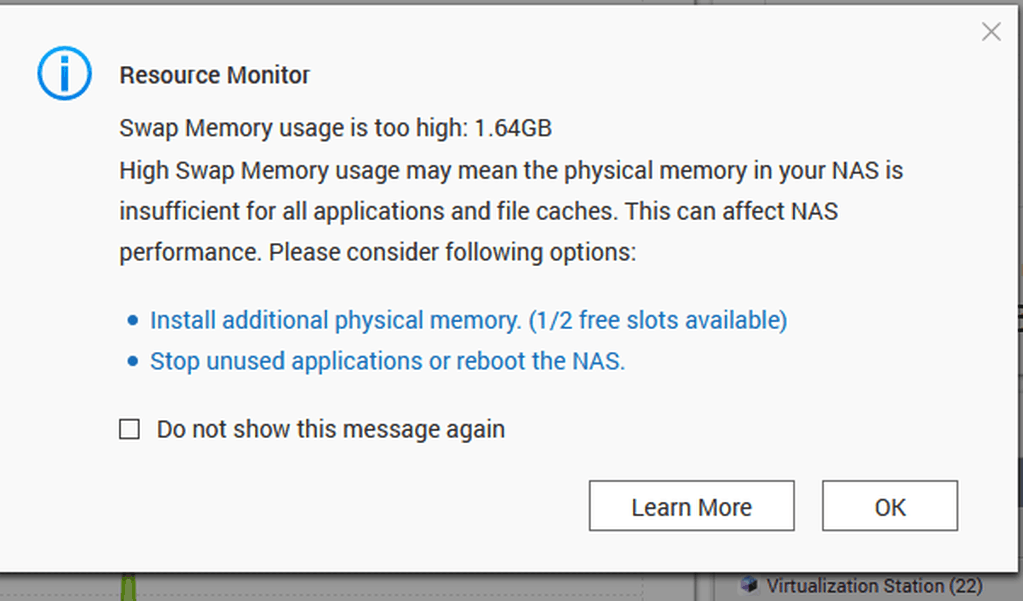Tick the Do not show this message again checkbox

pos(129,429)
